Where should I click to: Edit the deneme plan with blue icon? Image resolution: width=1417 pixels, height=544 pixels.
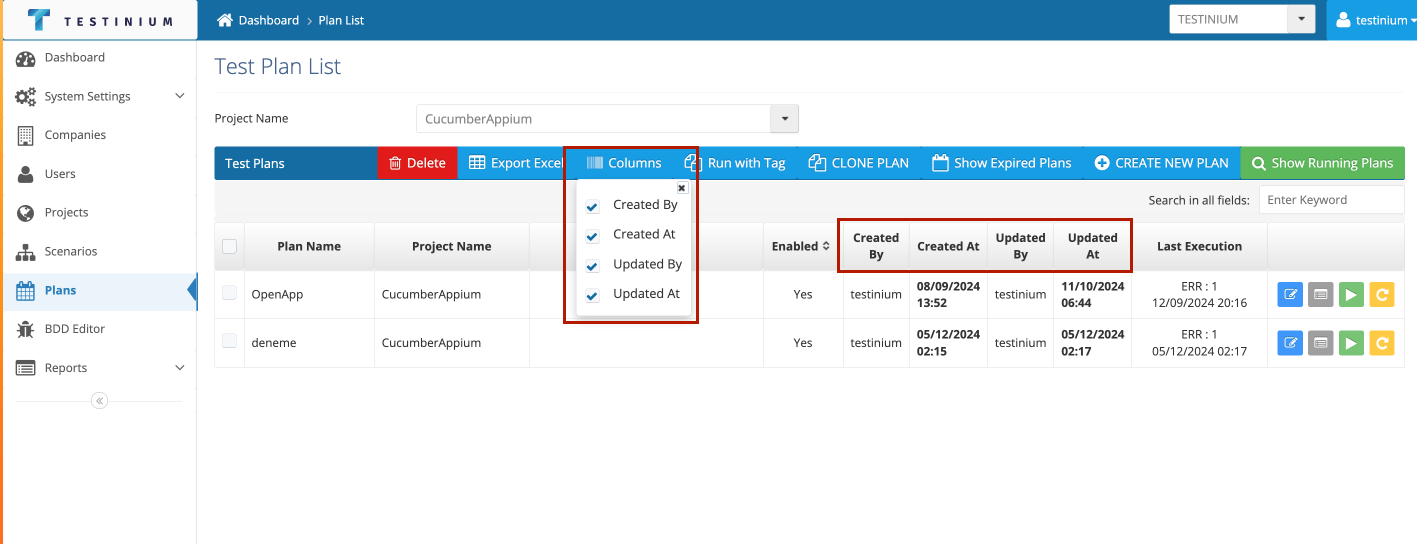click(1291, 343)
